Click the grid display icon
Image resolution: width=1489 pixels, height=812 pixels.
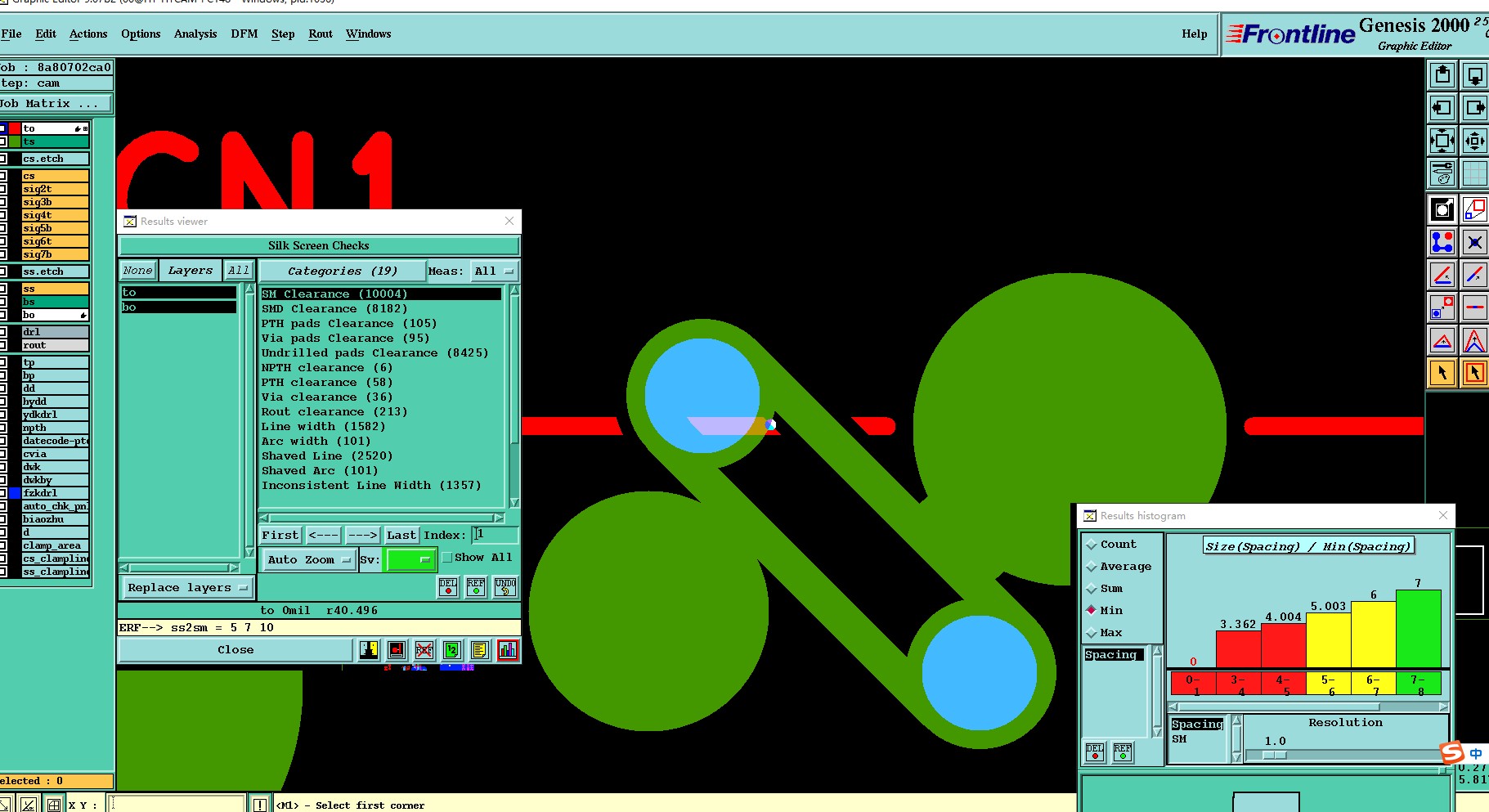click(x=1474, y=173)
